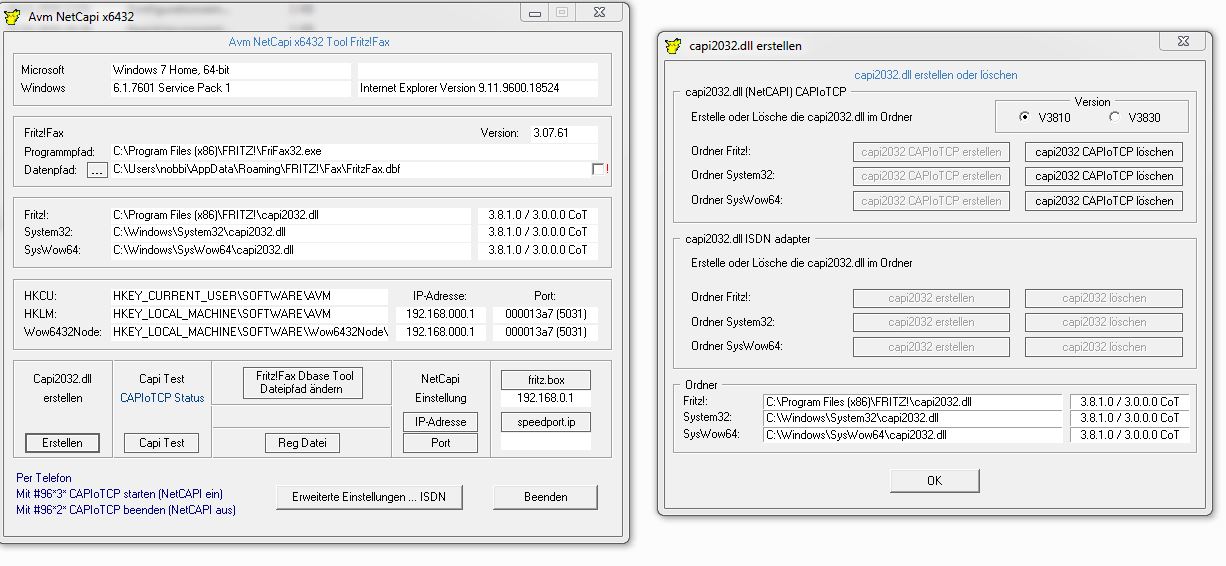
Task: Click the Programmpfad FriFax32.exe field
Action: (x=354, y=151)
